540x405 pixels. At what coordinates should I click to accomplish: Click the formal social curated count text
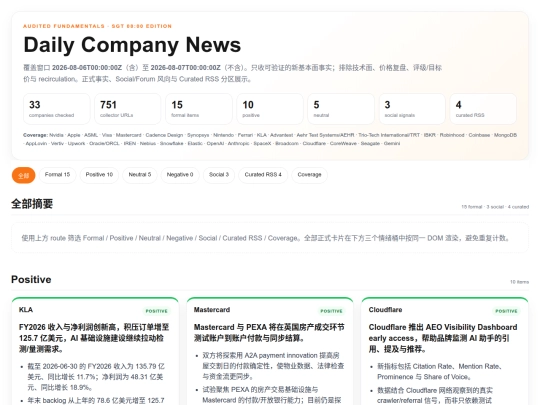click(x=495, y=207)
